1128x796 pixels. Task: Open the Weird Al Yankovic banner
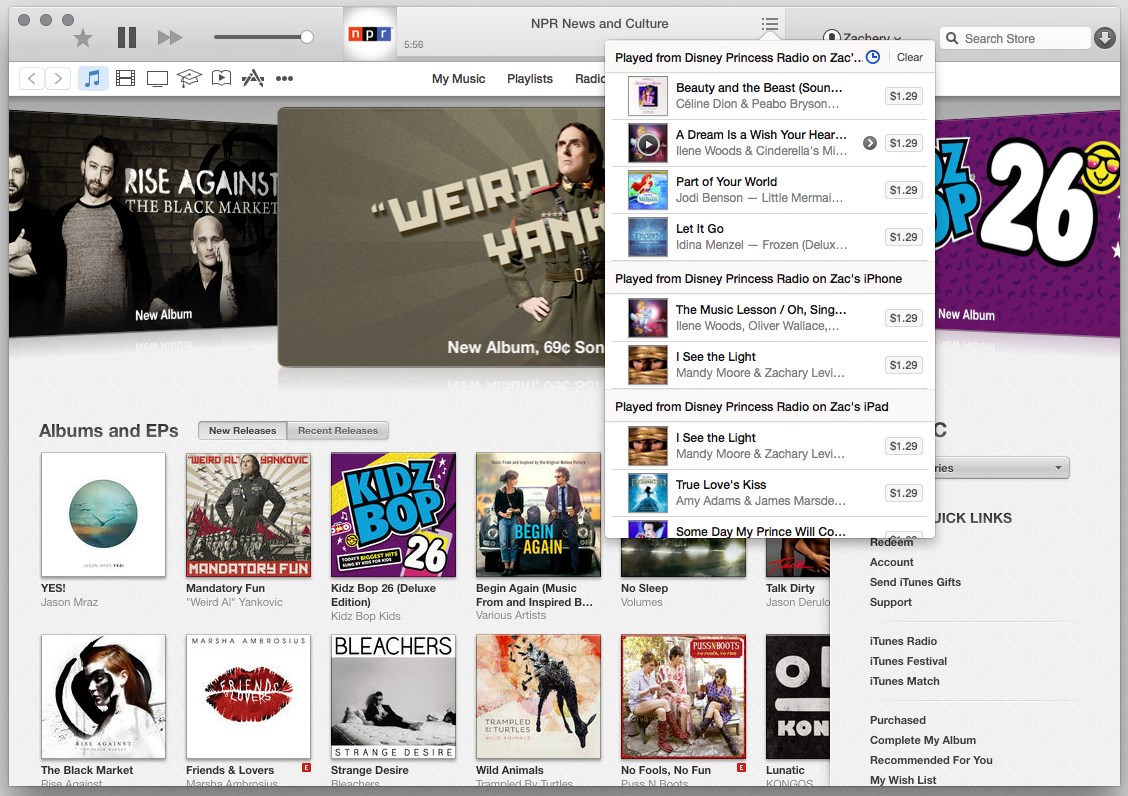pyautogui.click(x=441, y=237)
